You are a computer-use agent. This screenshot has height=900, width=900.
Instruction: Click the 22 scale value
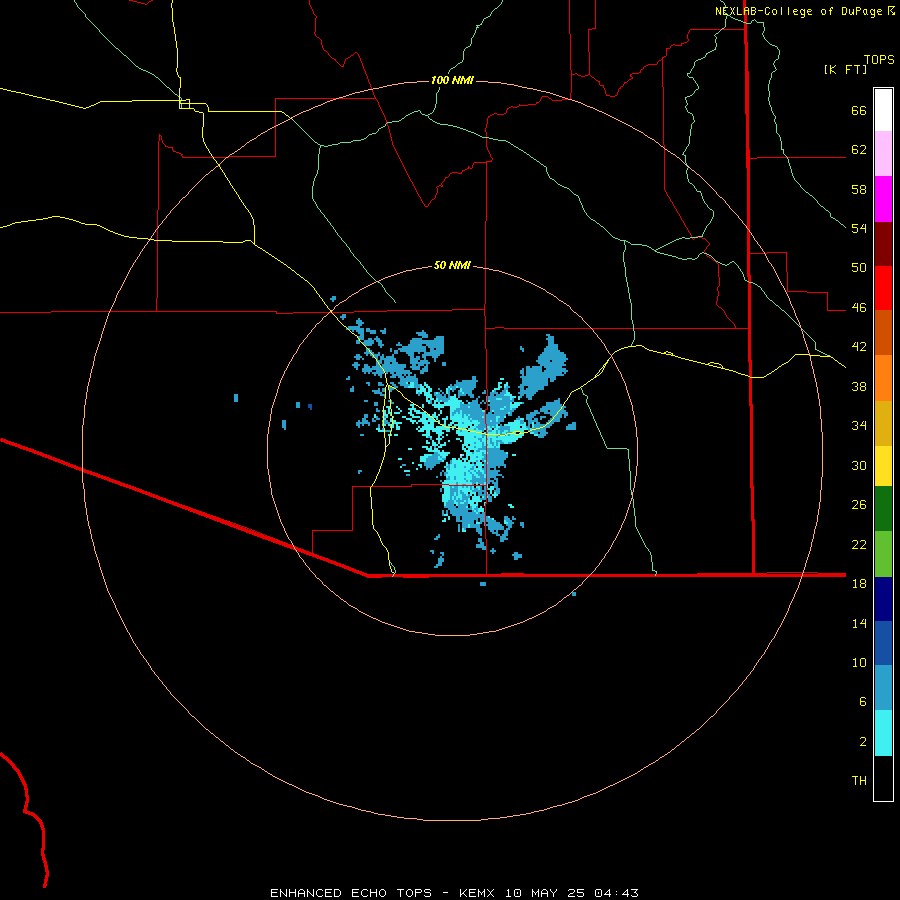click(x=859, y=544)
